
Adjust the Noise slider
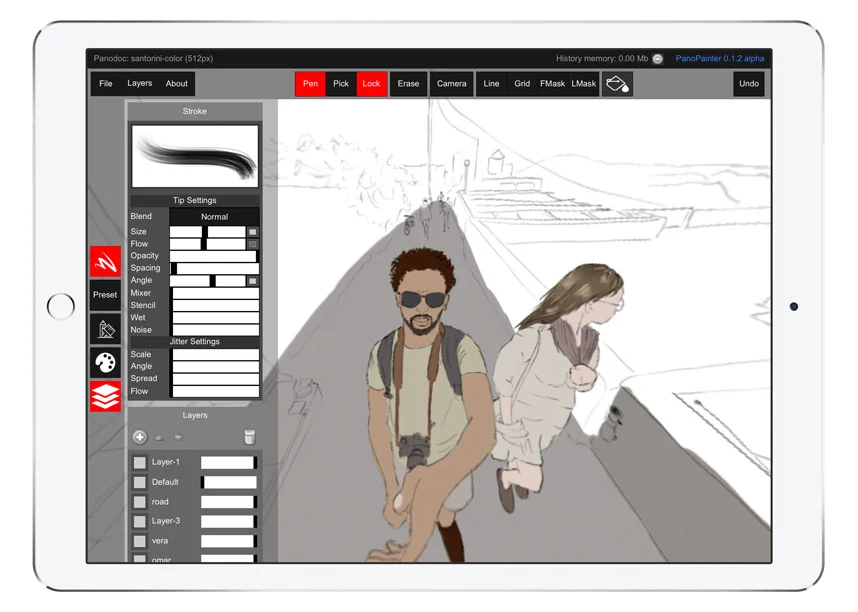pos(214,330)
